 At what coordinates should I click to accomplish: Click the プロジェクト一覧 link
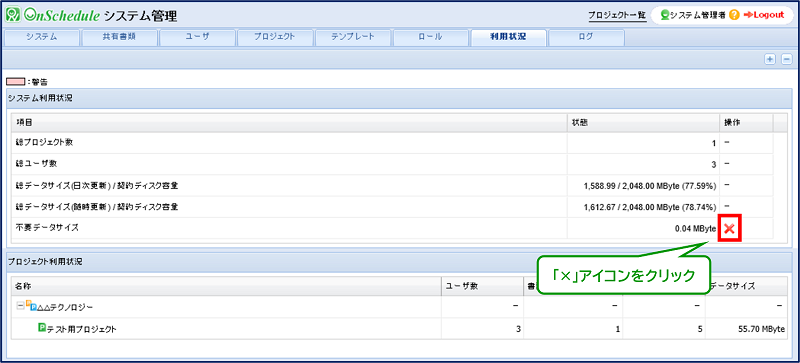[617, 15]
